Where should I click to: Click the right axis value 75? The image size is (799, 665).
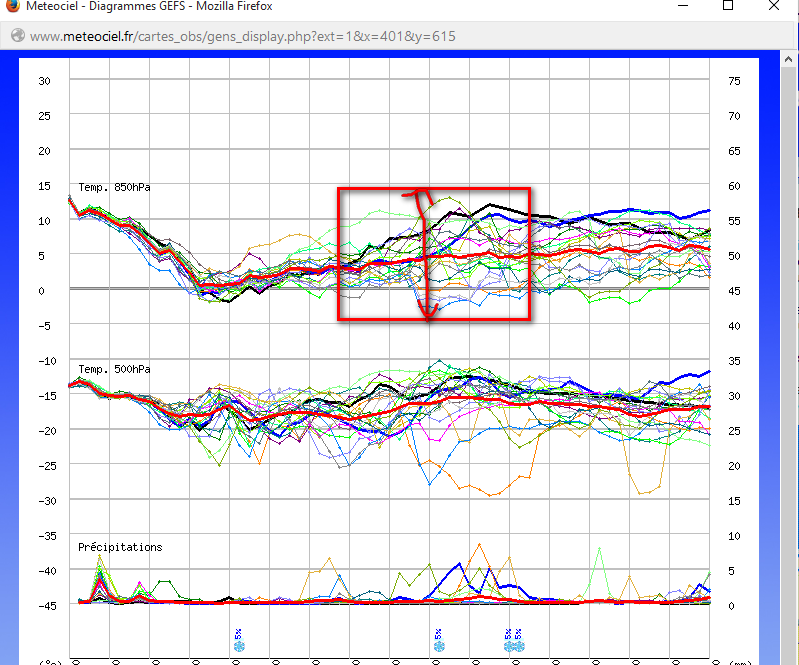pyautogui.click(x=734, y=81)
